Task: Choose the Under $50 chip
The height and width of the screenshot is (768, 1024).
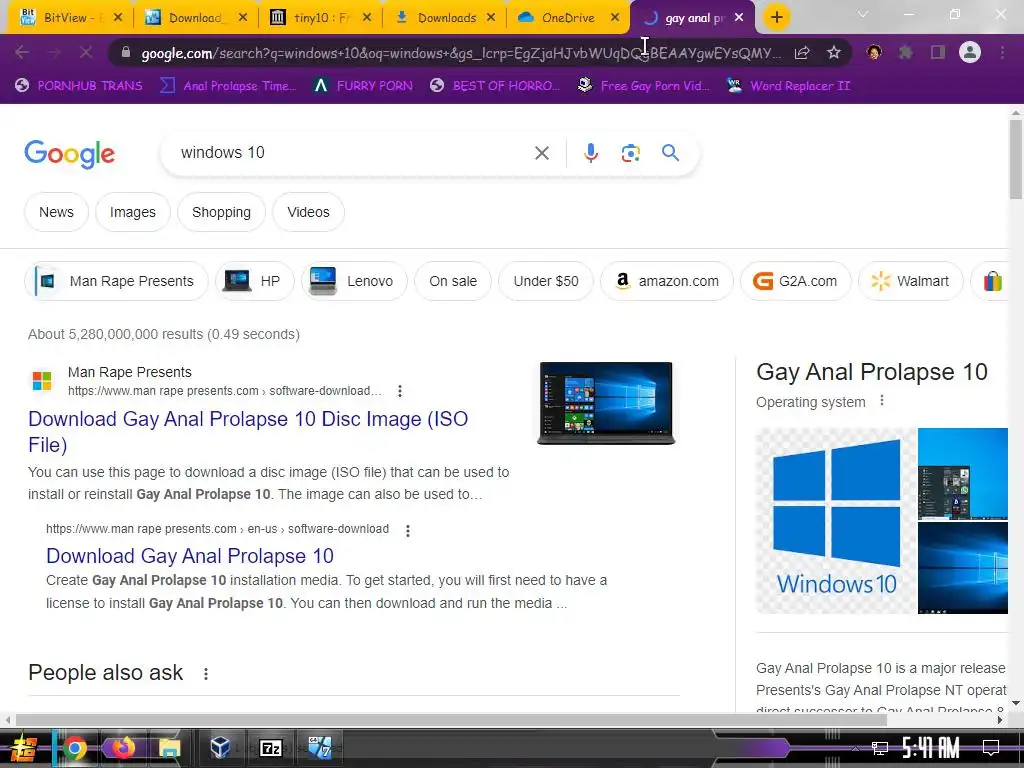Action: [545, 281]
